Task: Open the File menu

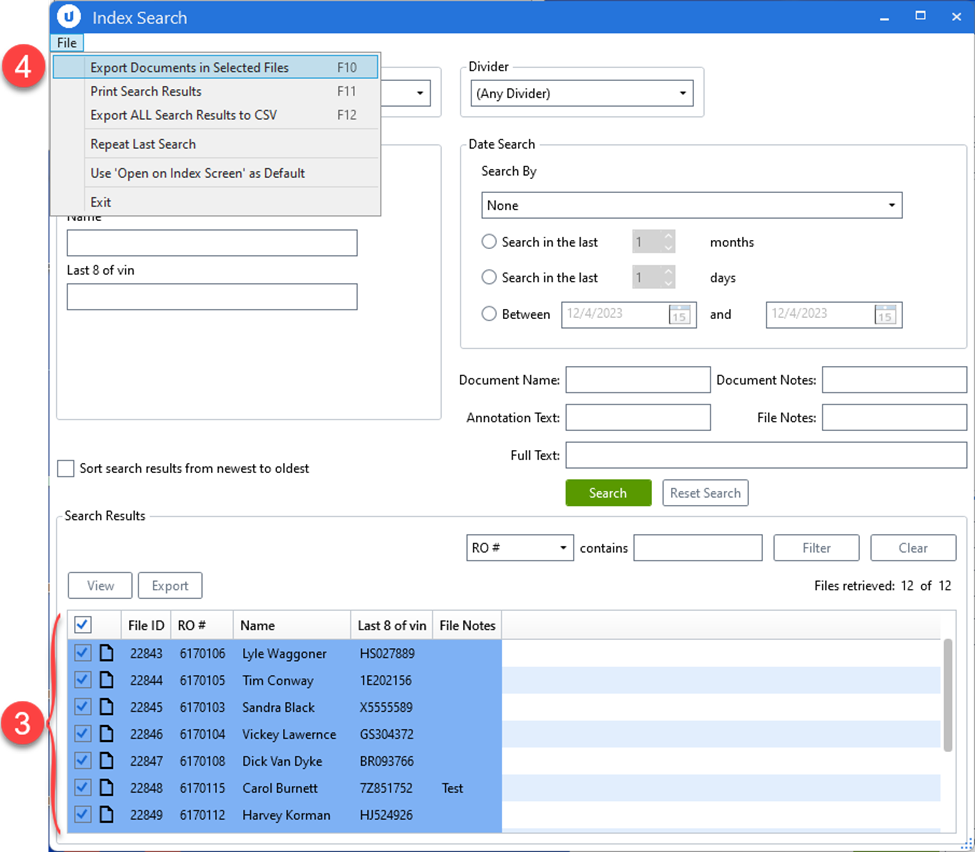Action: coord(67,42)
